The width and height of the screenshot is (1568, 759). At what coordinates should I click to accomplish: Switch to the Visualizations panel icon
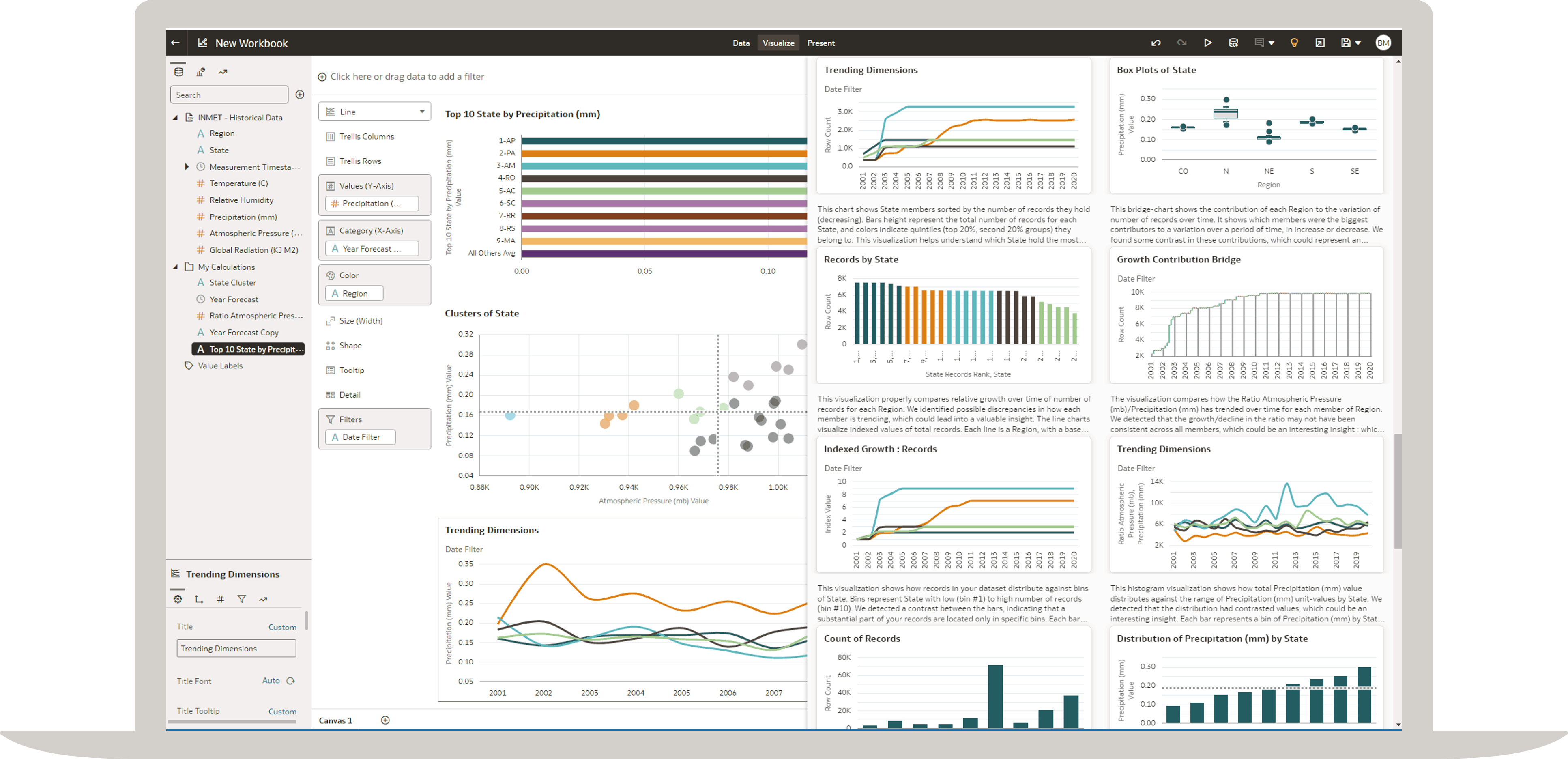(x=201, y=72)
